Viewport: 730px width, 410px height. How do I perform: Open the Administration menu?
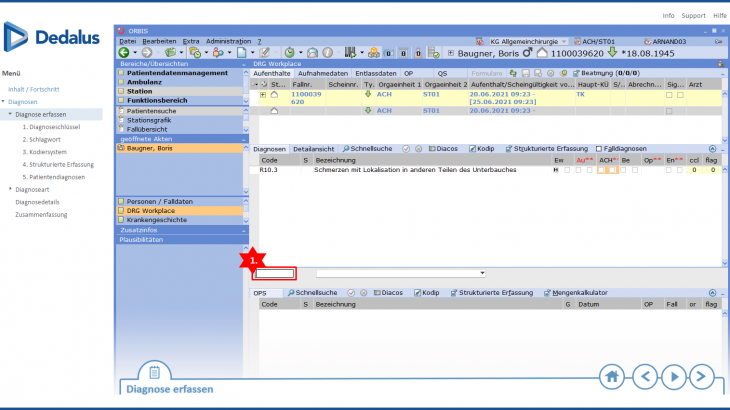pyautogui.click(x=228, y=40)
